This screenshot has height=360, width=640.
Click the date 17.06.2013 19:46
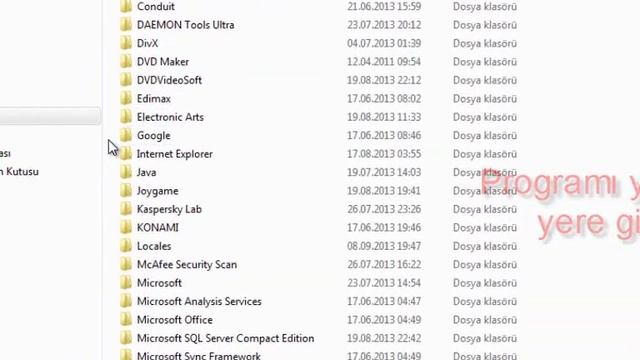[384, 227]
